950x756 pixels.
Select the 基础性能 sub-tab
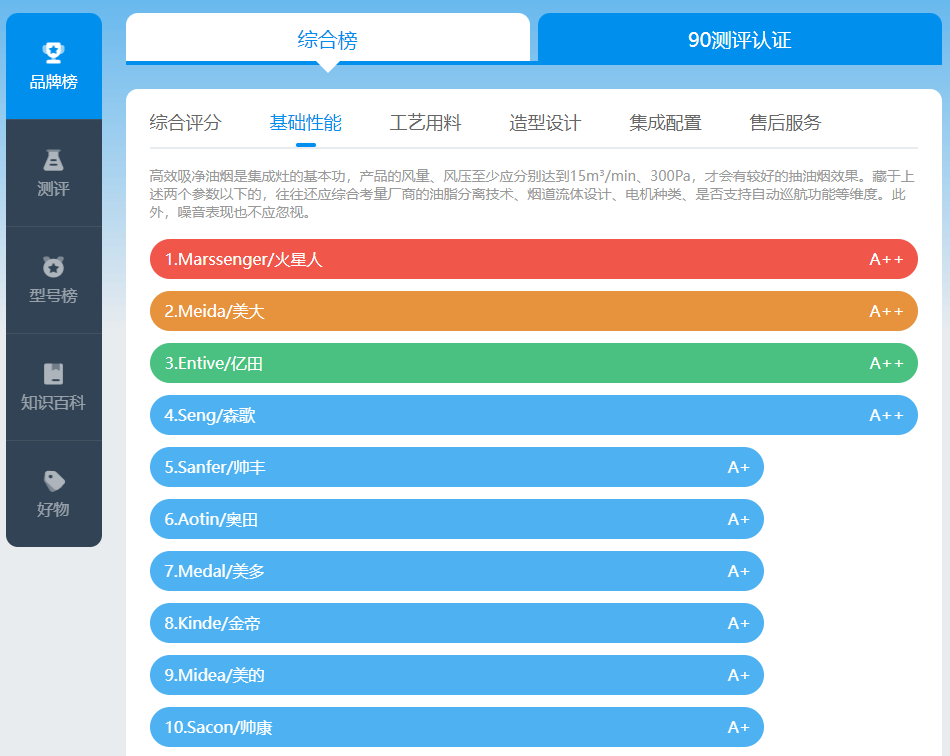pyautogui.click(x=305, y=122)
